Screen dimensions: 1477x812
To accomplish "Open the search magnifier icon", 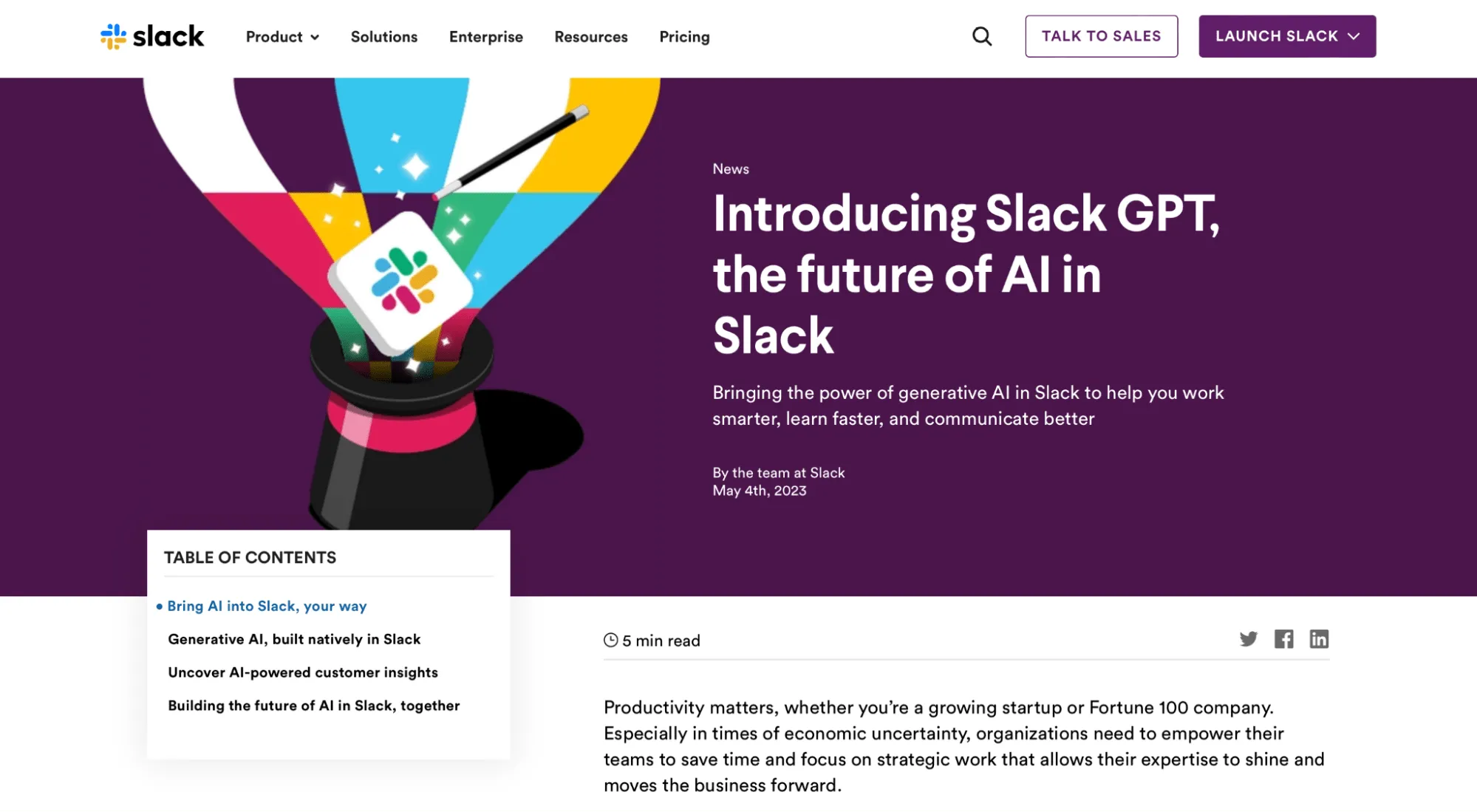I will pos(982,36).
